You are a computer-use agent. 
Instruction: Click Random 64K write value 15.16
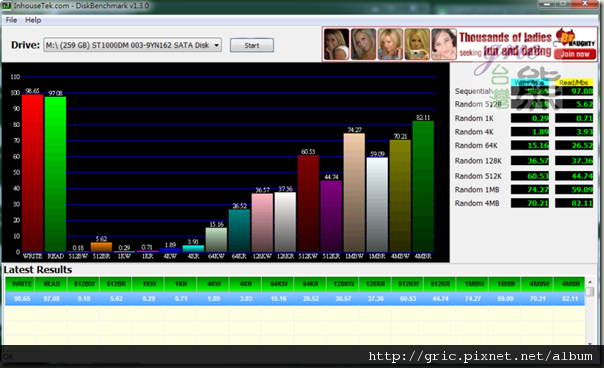click(x=530, y=145)
